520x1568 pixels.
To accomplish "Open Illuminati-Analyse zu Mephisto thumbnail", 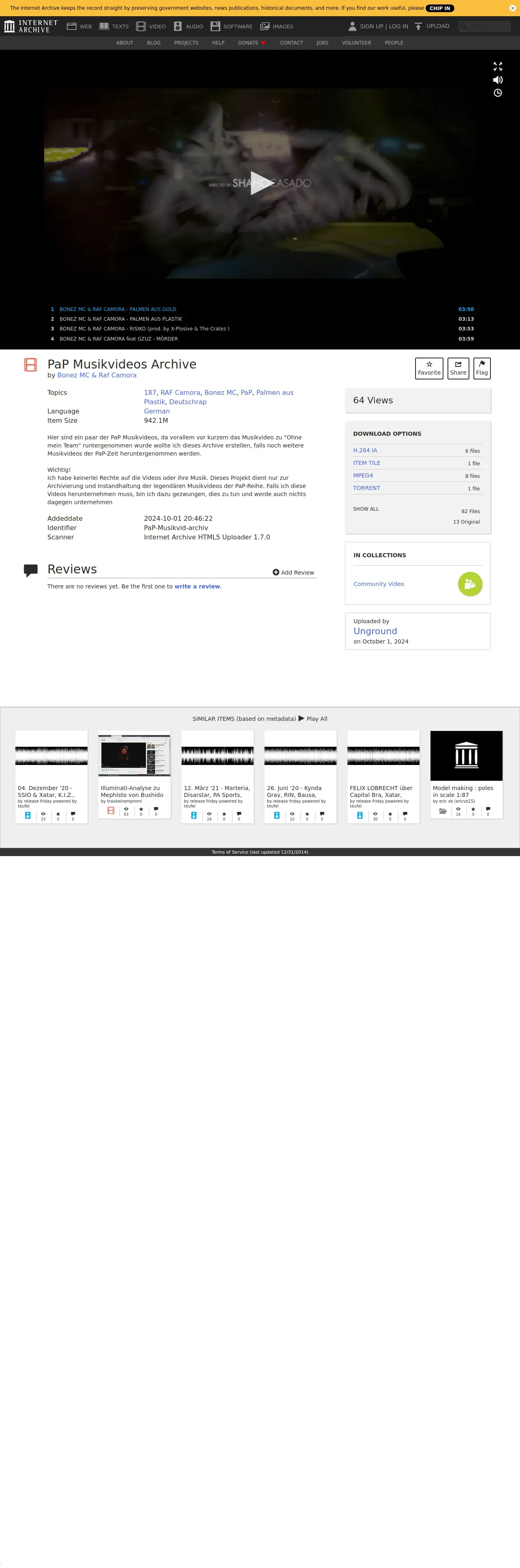I will [134, 755].
